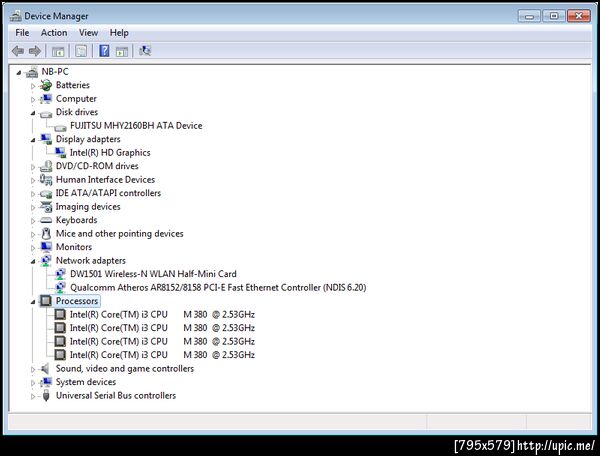Click the Mice and other pointing devices icon
This screenshot has height=456, width=600.
pyautogui.click(x=46, y=233)
